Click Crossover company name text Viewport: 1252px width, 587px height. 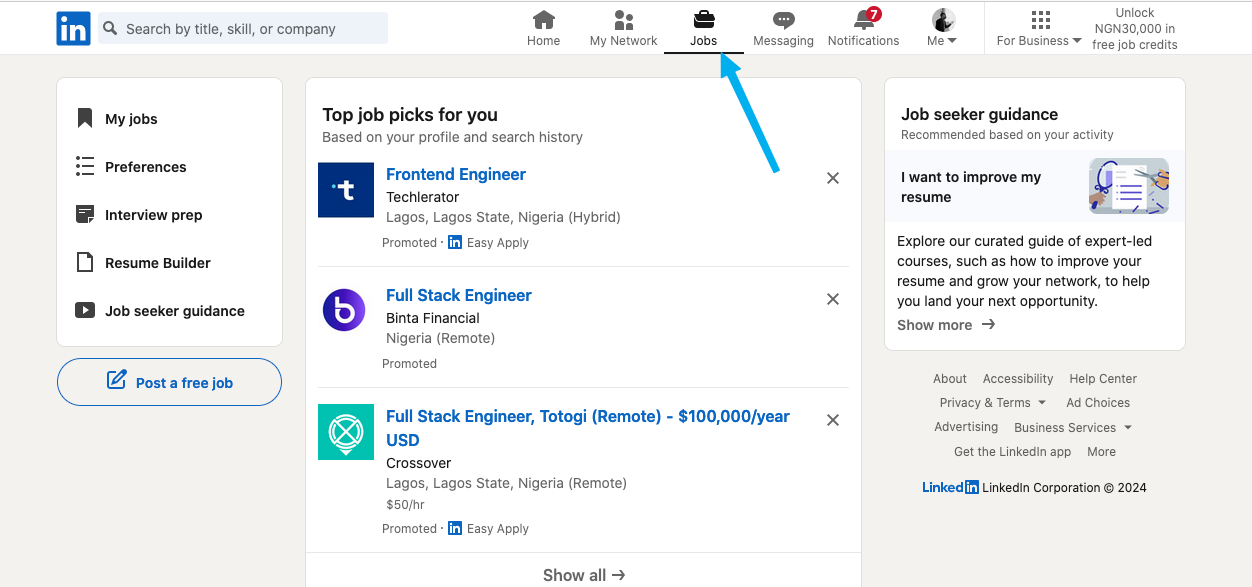(x=419, y=463)
